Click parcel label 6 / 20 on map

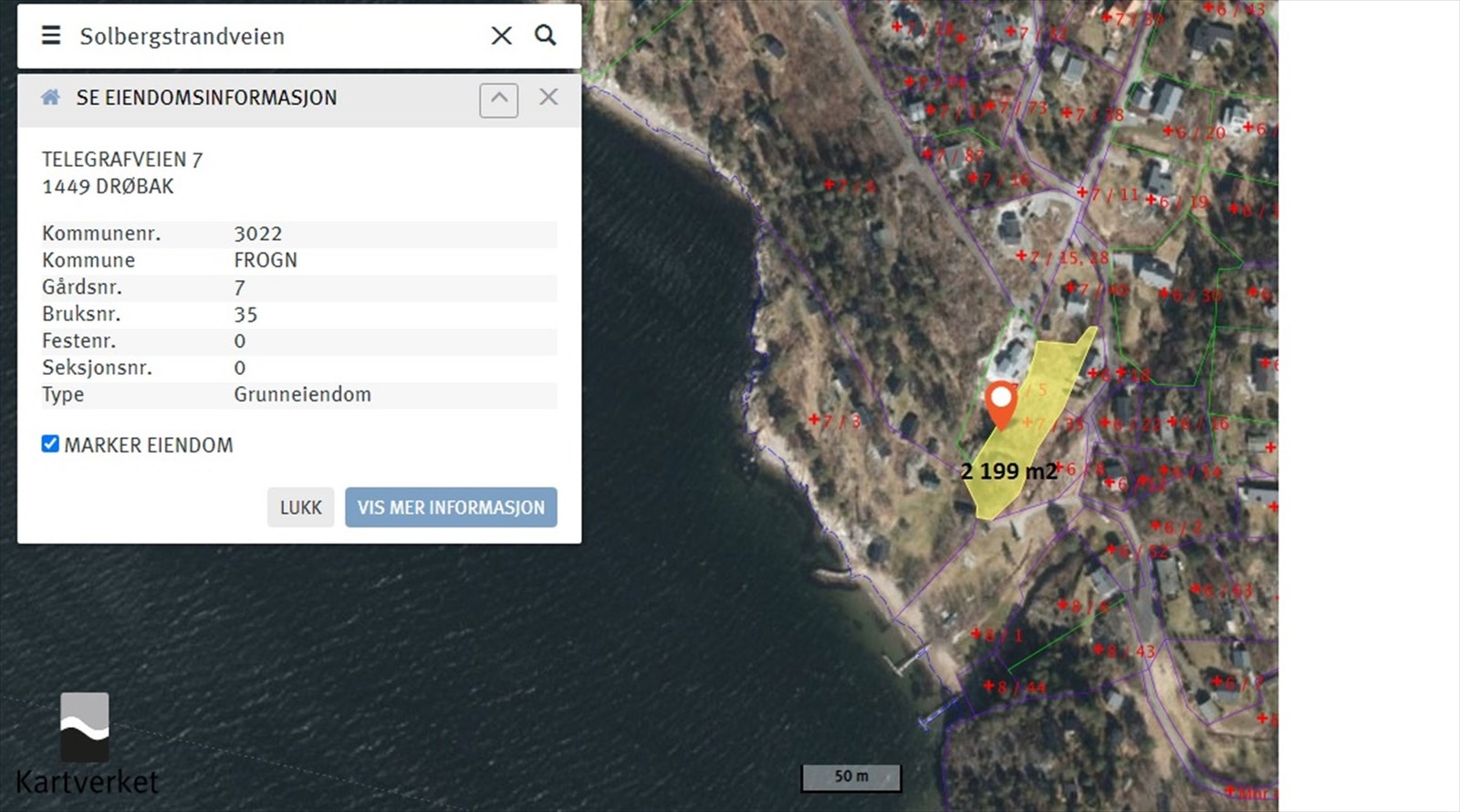click(1194, 132)
